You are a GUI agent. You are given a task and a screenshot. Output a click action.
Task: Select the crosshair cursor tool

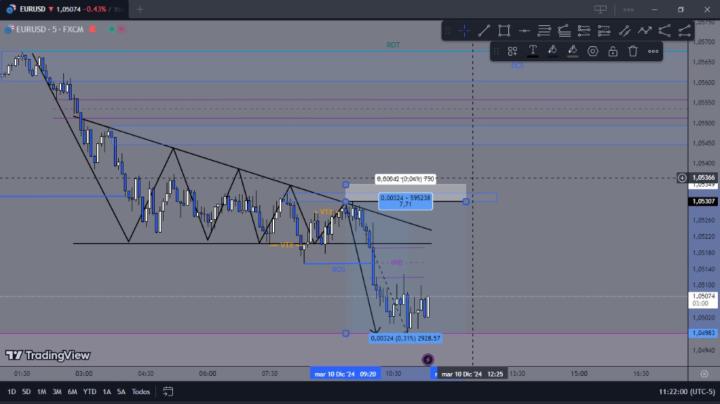click(x=464, y=31)
